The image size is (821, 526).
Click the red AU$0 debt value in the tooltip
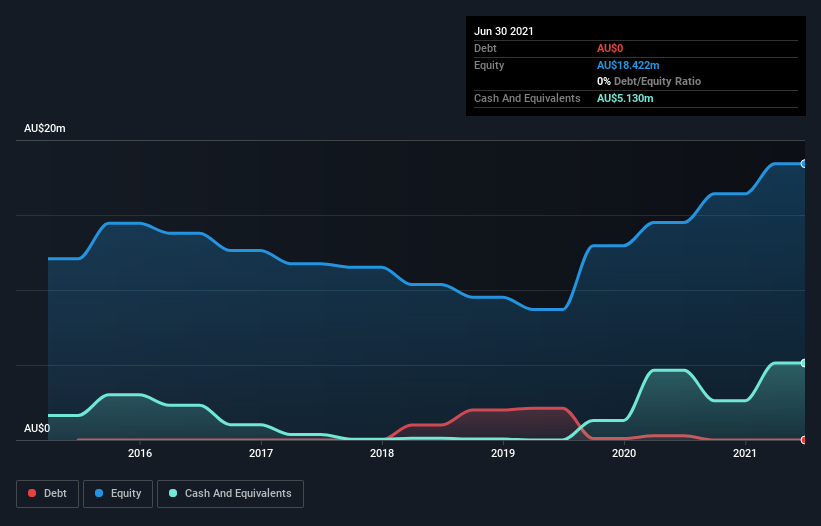[x=610, y=48]
